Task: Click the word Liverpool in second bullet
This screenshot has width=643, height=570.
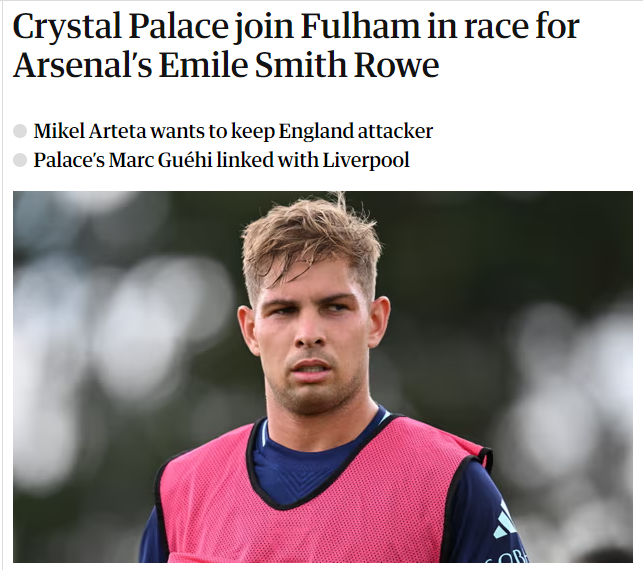Action: click(x=366, y=160)
